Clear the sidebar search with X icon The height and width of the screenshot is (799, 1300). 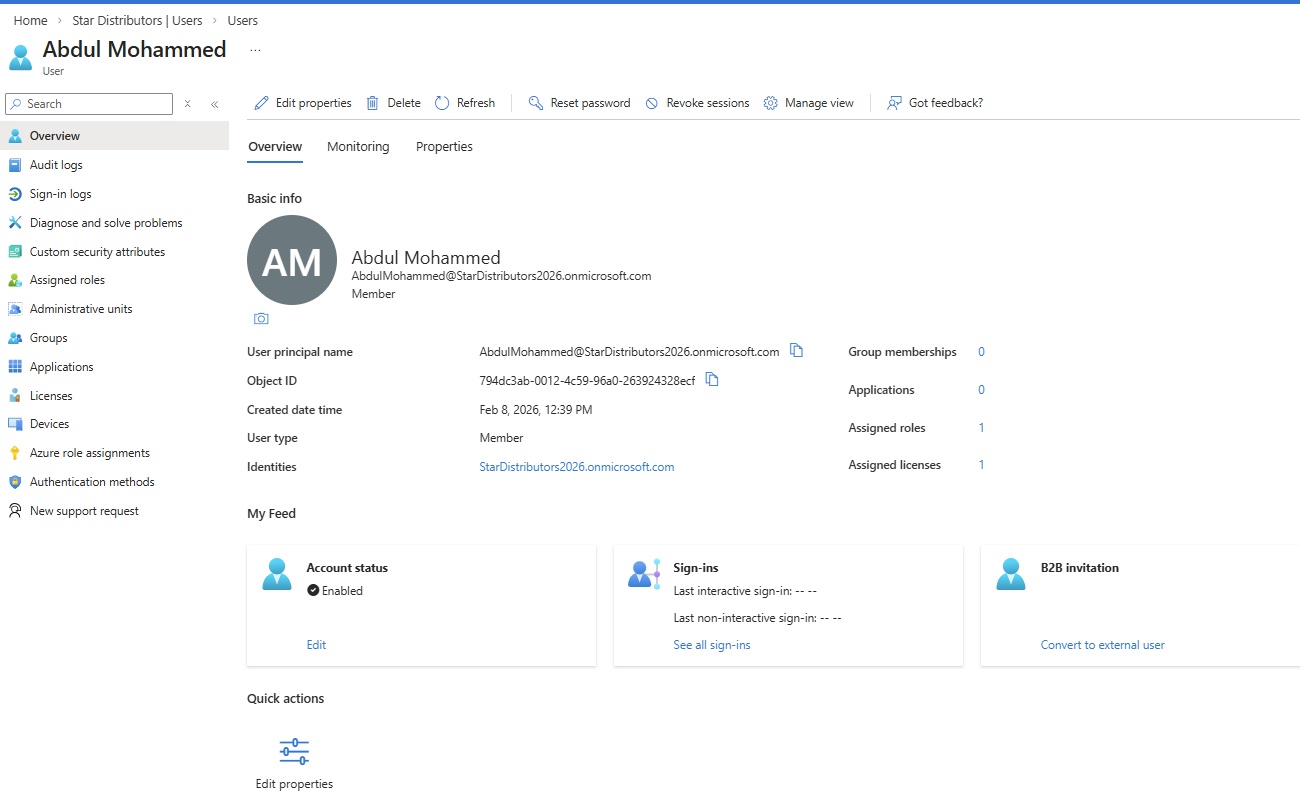coord(187,104)
